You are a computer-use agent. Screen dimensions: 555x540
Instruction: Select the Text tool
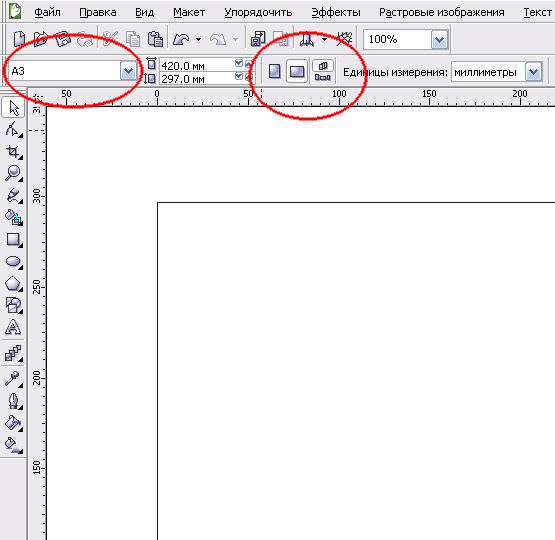13,327
